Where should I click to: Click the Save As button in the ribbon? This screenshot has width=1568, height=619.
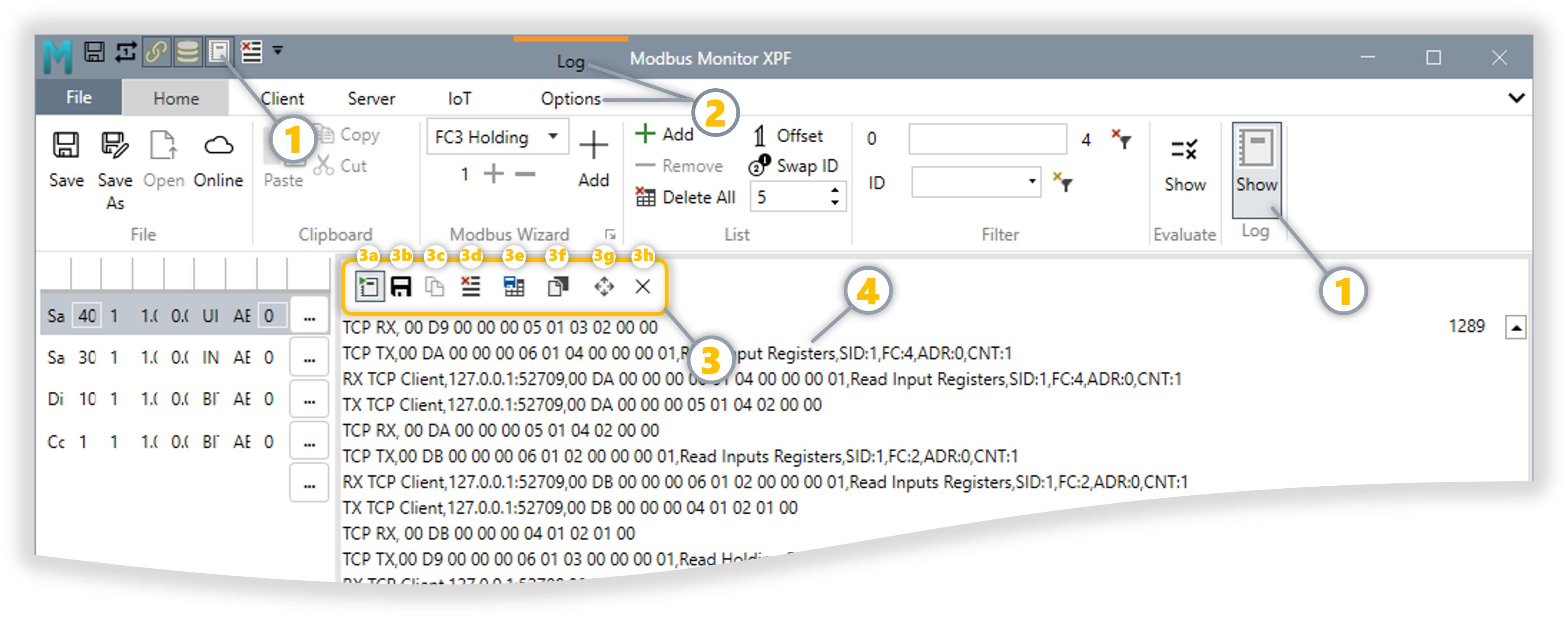click(115, 170)
